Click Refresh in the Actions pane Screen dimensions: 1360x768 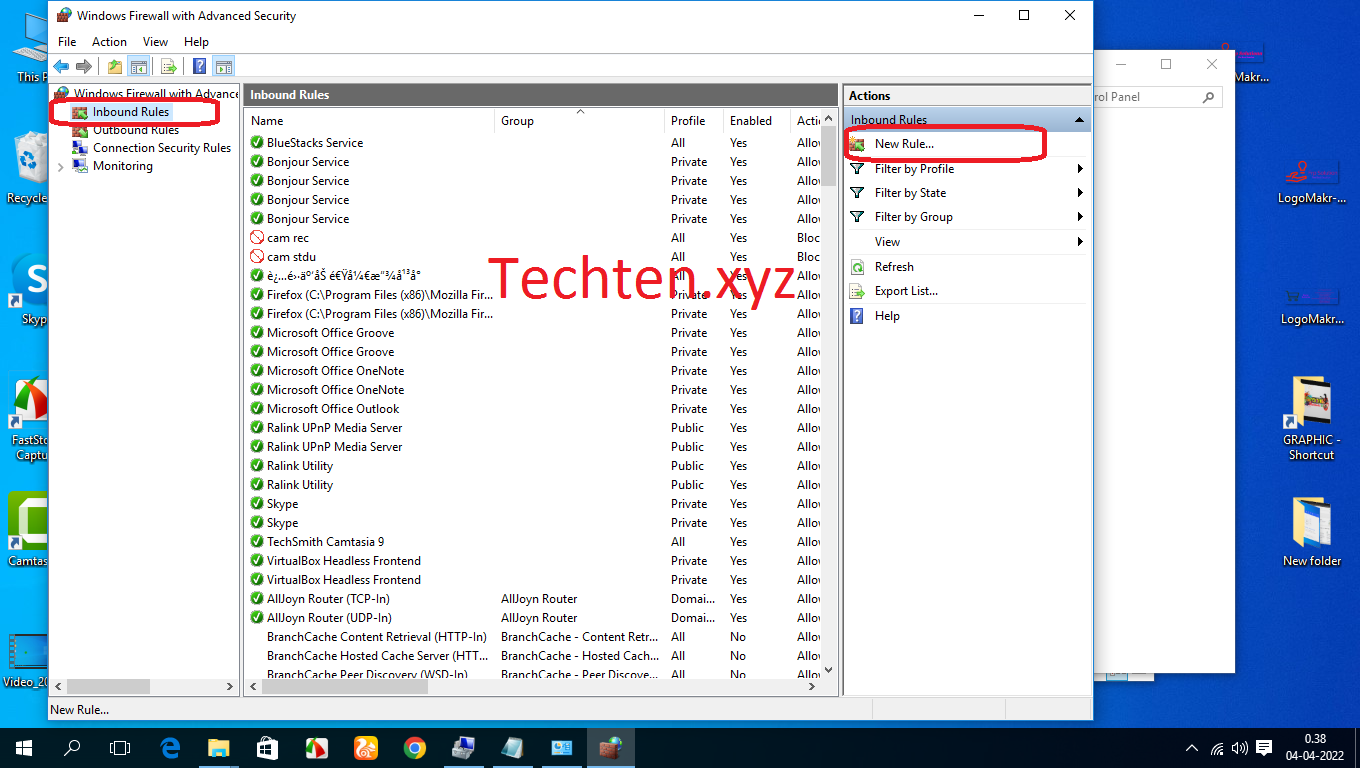pos(894,267)
